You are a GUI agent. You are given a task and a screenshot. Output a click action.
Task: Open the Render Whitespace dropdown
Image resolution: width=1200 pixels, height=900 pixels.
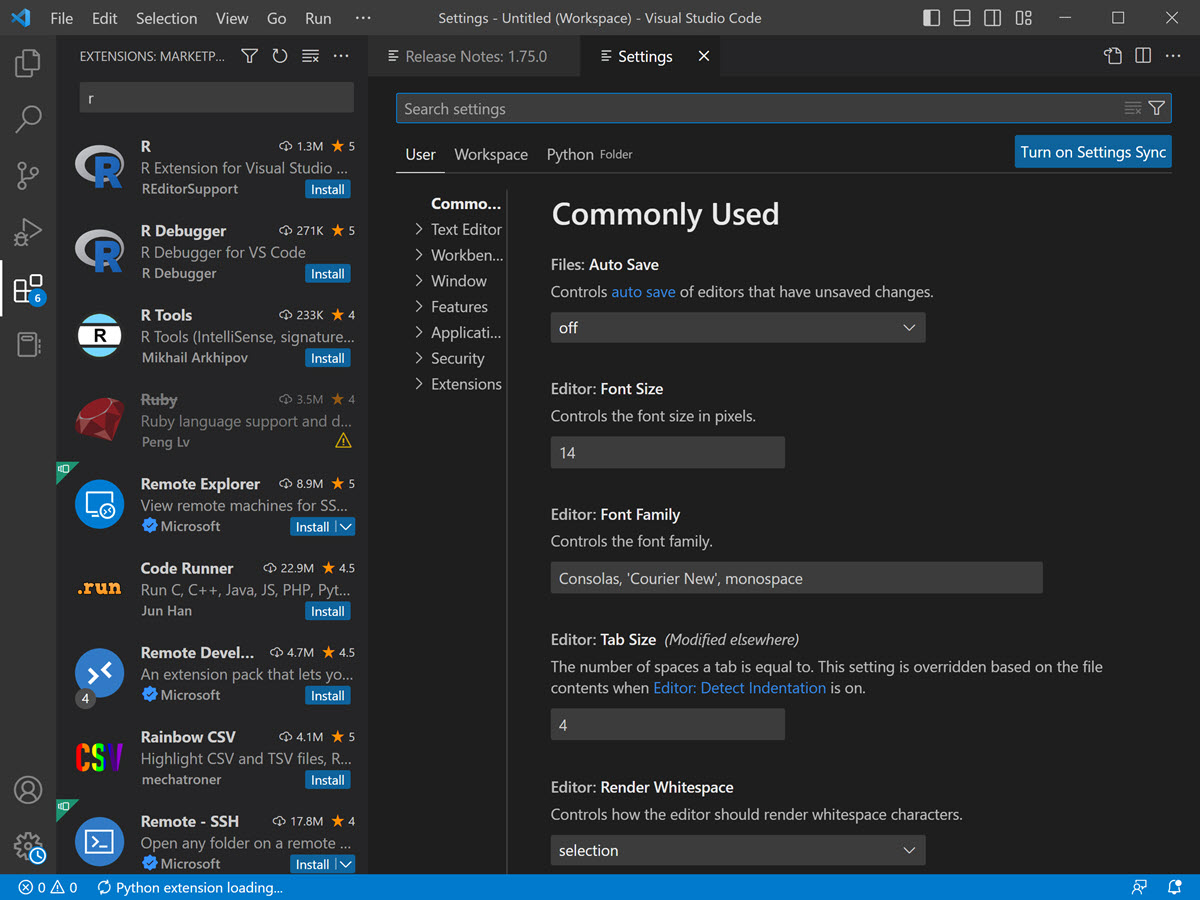pos(738,851)
